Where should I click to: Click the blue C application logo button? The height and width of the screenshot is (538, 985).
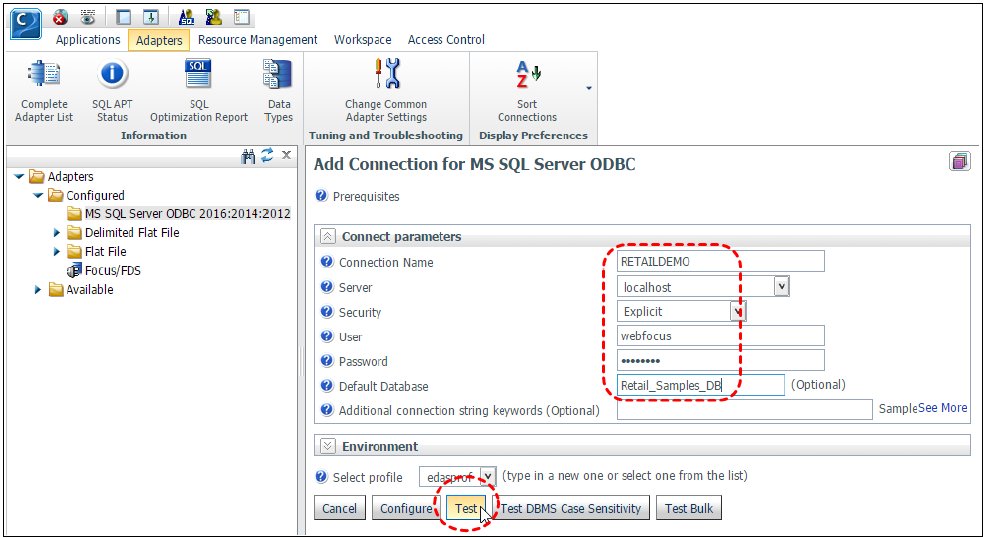[x=26, y=24]
